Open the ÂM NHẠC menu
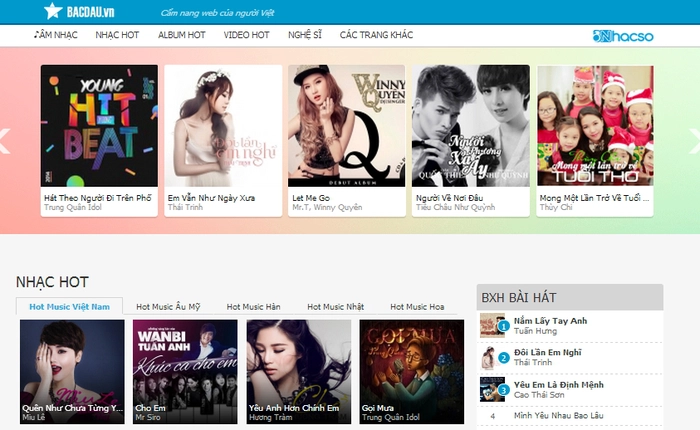The image size is (700, 430). click(56, 35)
